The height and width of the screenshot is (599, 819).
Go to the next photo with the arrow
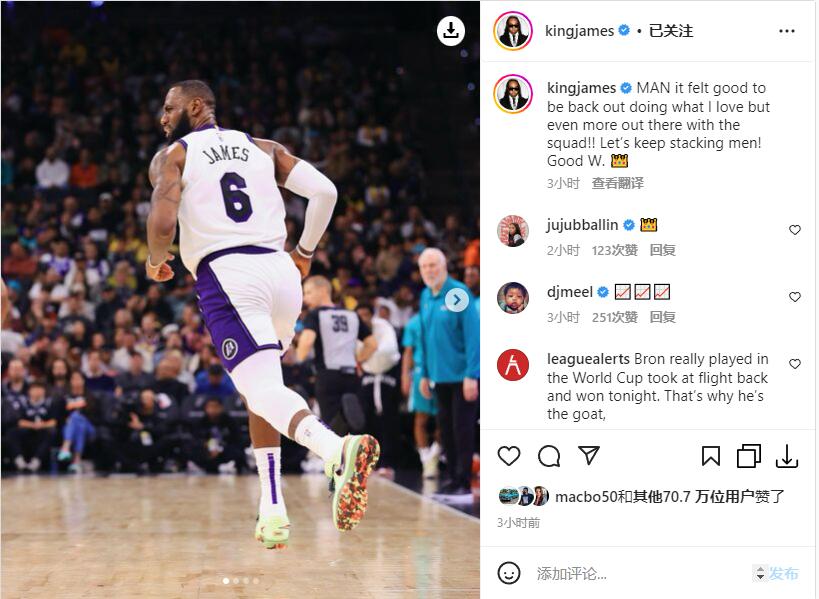tap(457, 300)
